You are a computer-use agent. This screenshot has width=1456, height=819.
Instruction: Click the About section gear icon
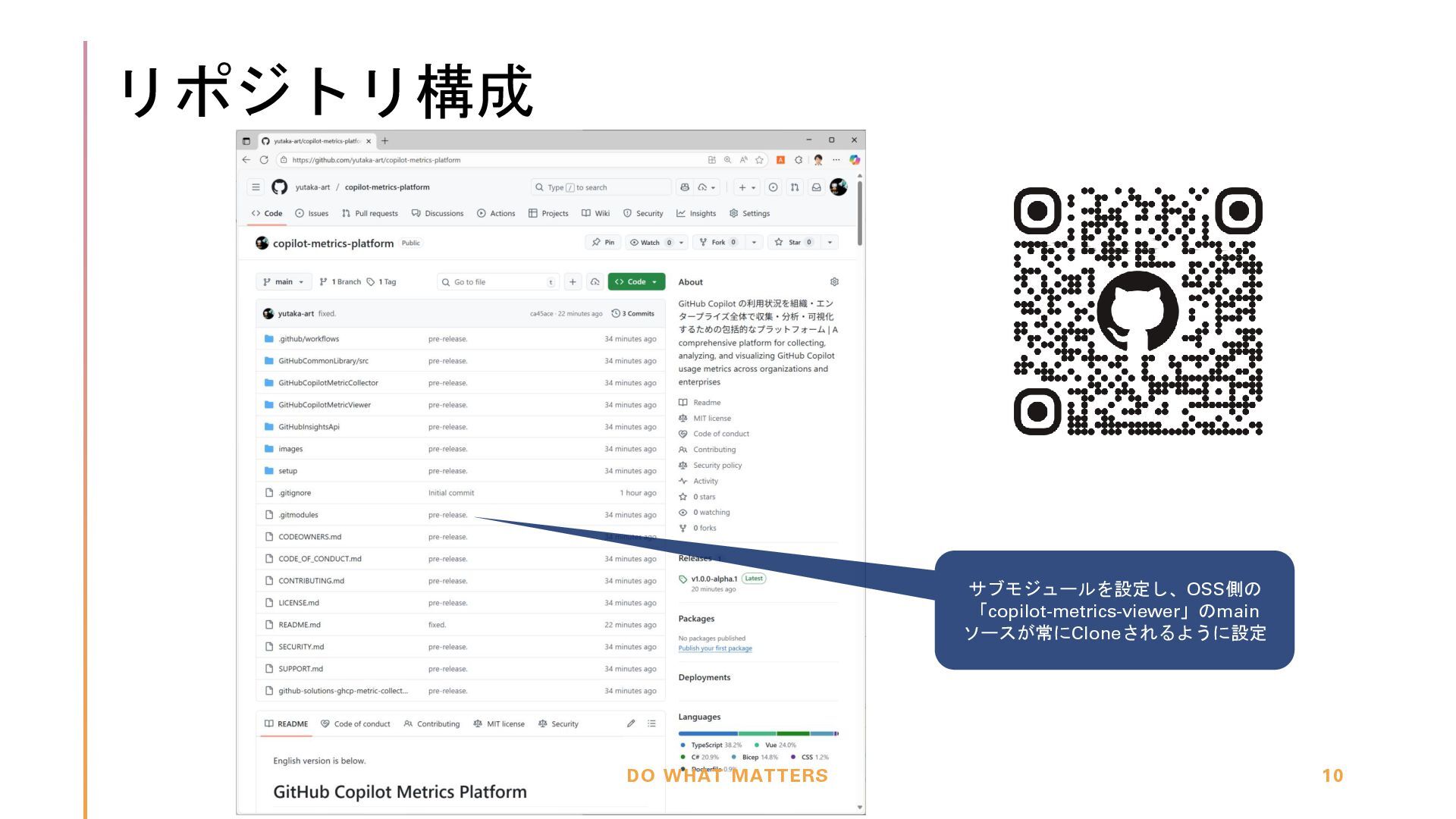(x=834, y=282)
